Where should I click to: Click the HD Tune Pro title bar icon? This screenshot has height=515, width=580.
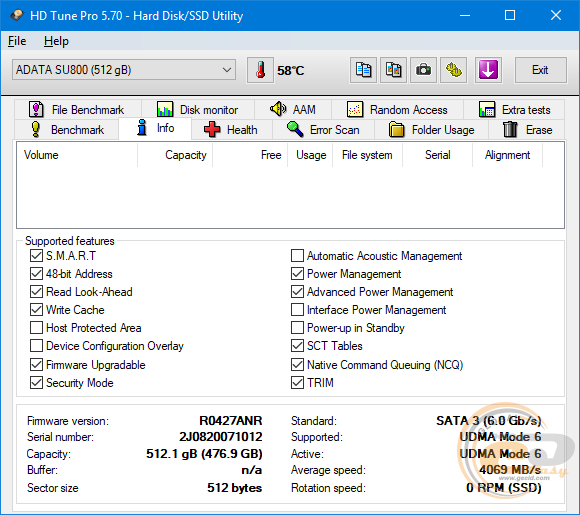tap(17, 16)
